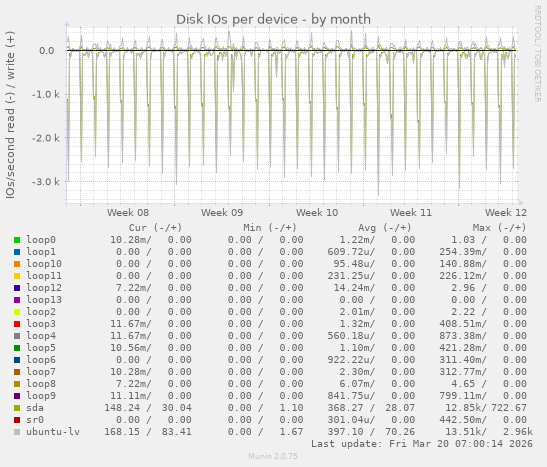Click the 'Last update: Fri Mar 20 07:00:14 2026' line

pyautogui.click(x=422, y=444)
